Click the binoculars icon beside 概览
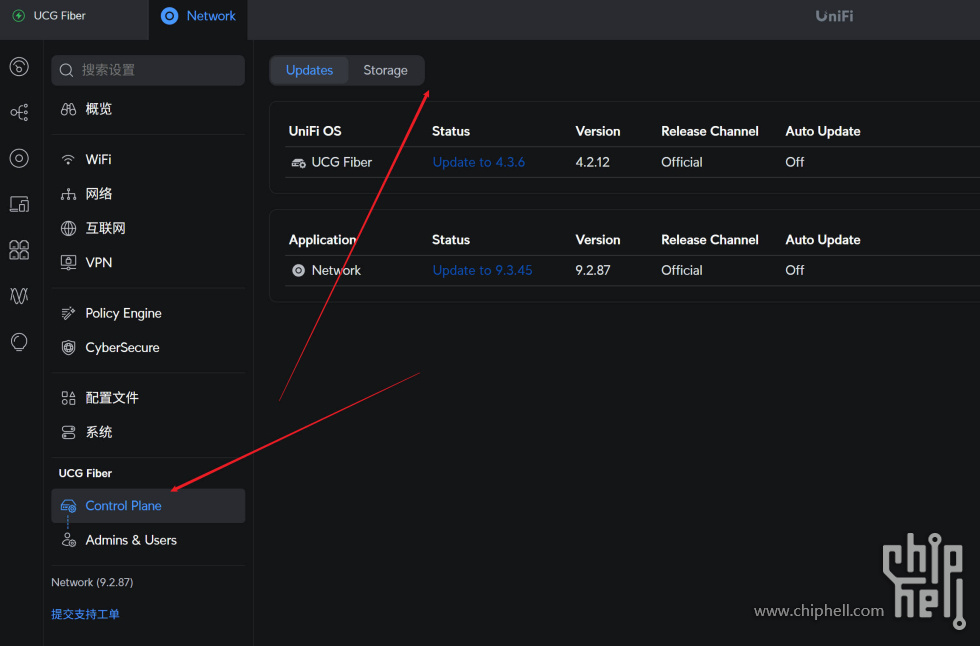 (x=68, y=109)
